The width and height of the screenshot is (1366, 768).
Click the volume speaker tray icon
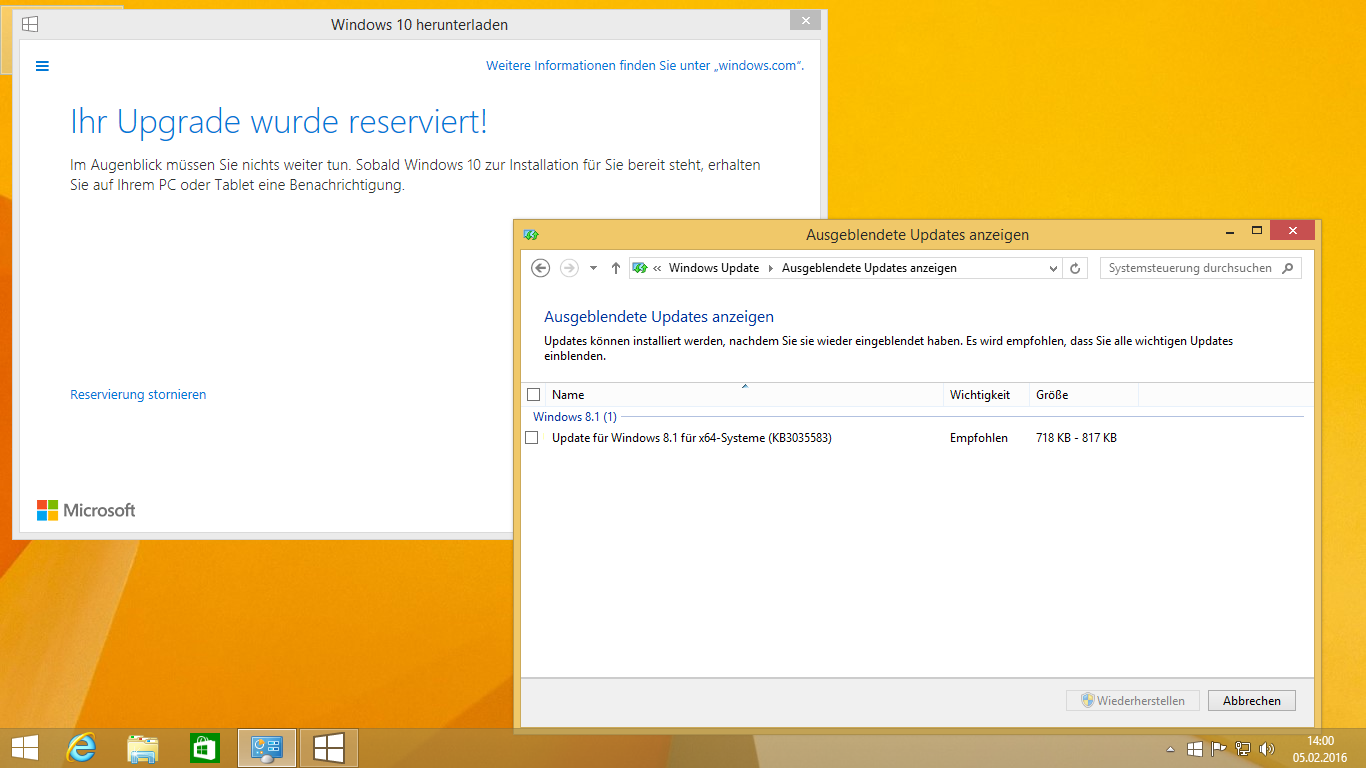click(x=1267, y=748)
